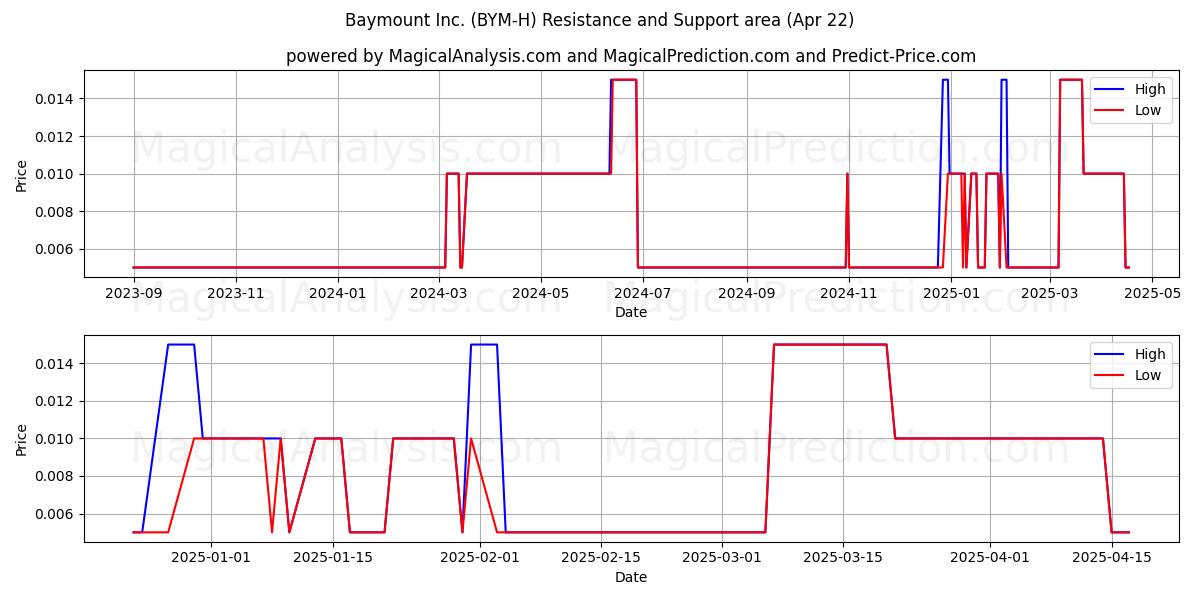Click blue line sample in top chart legend

pyautogui.click(x=1110, y=89)
